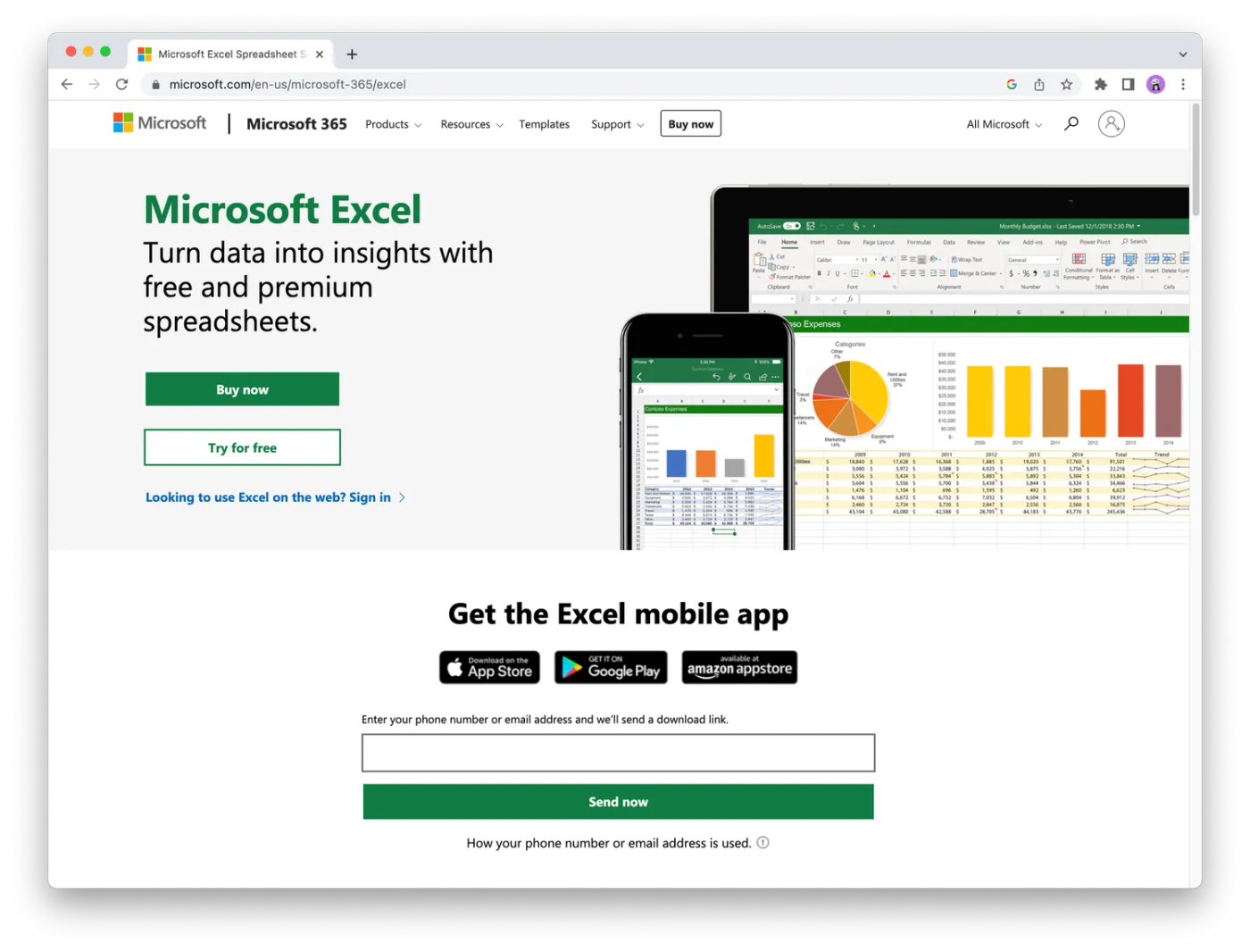
Task: Click the Amazon Appstore badge
Action: pyautogui.click(x=738, y=667)
